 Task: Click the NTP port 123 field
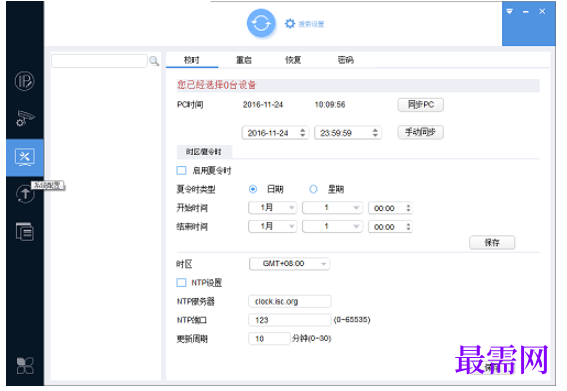point(290,320)
